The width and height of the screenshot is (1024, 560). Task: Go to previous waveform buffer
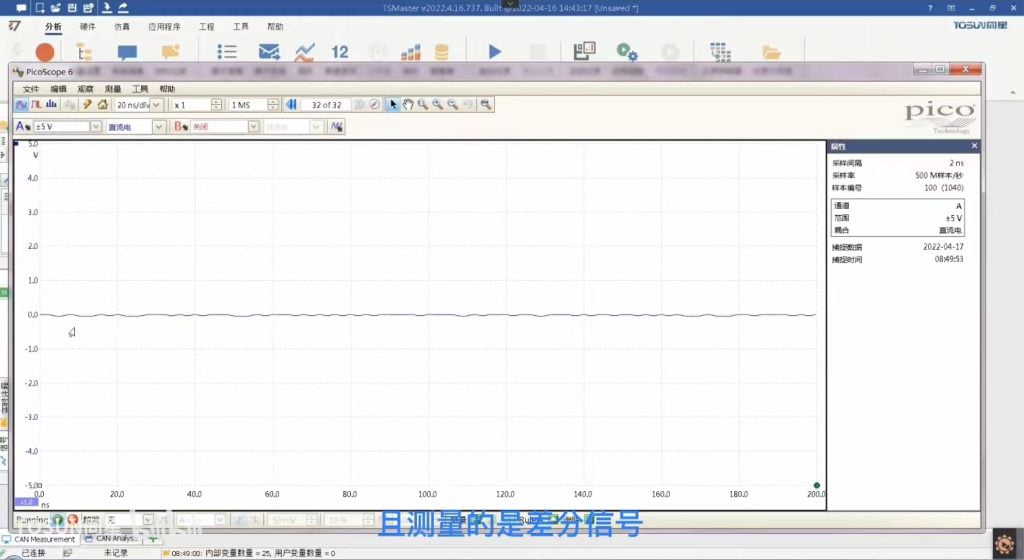click(291, 104)
